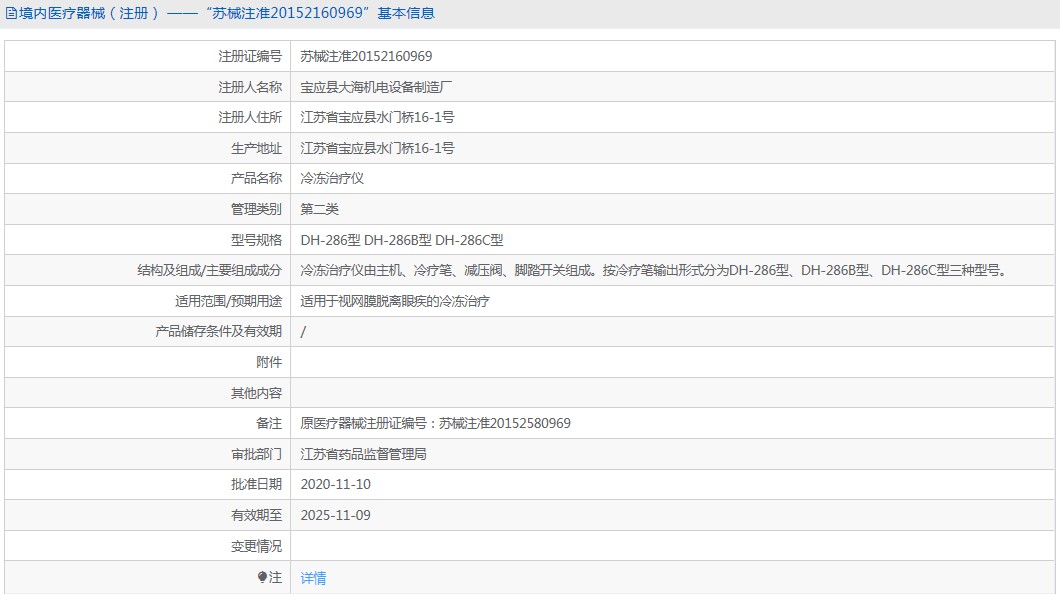Click intended use text 适用于视网膜脱离眼疾的冷冻治疗
Screen dimensions: 1060x600
point(395,301)
